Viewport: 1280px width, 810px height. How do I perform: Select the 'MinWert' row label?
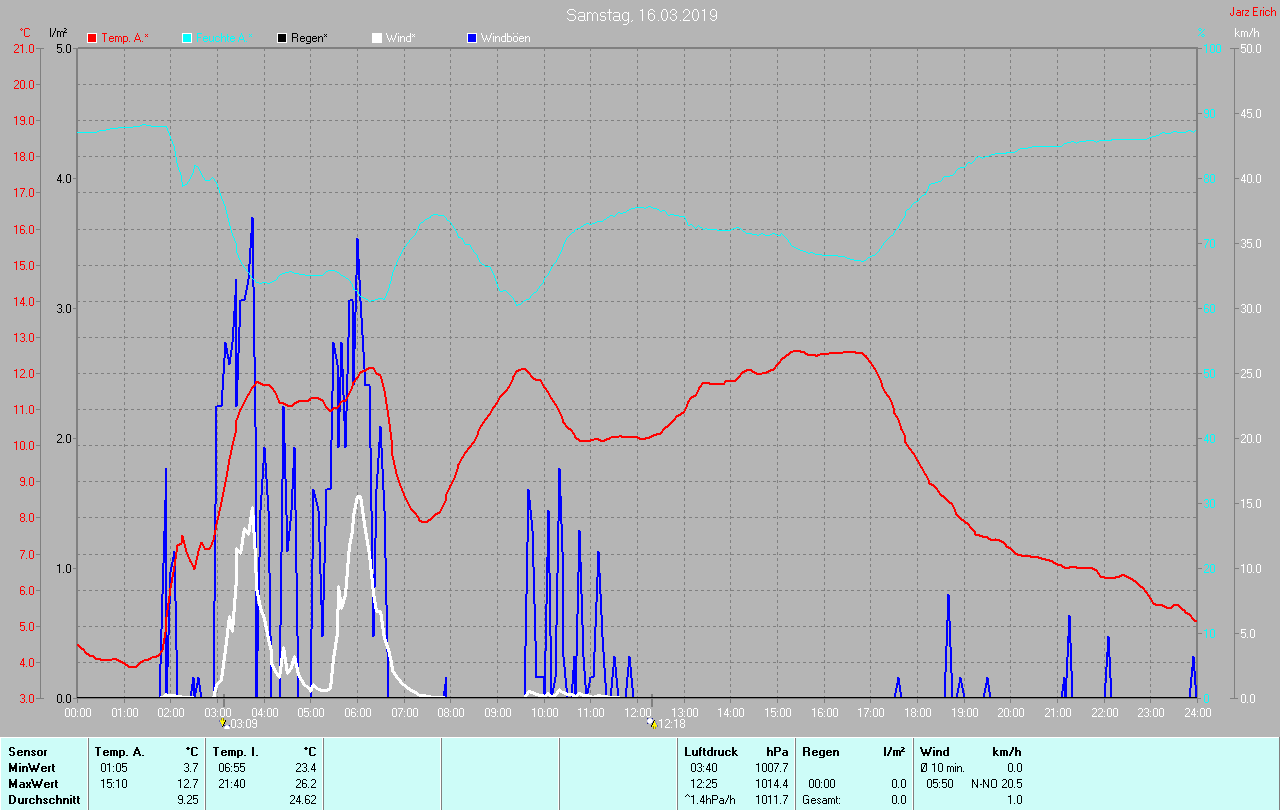point(31,767)
